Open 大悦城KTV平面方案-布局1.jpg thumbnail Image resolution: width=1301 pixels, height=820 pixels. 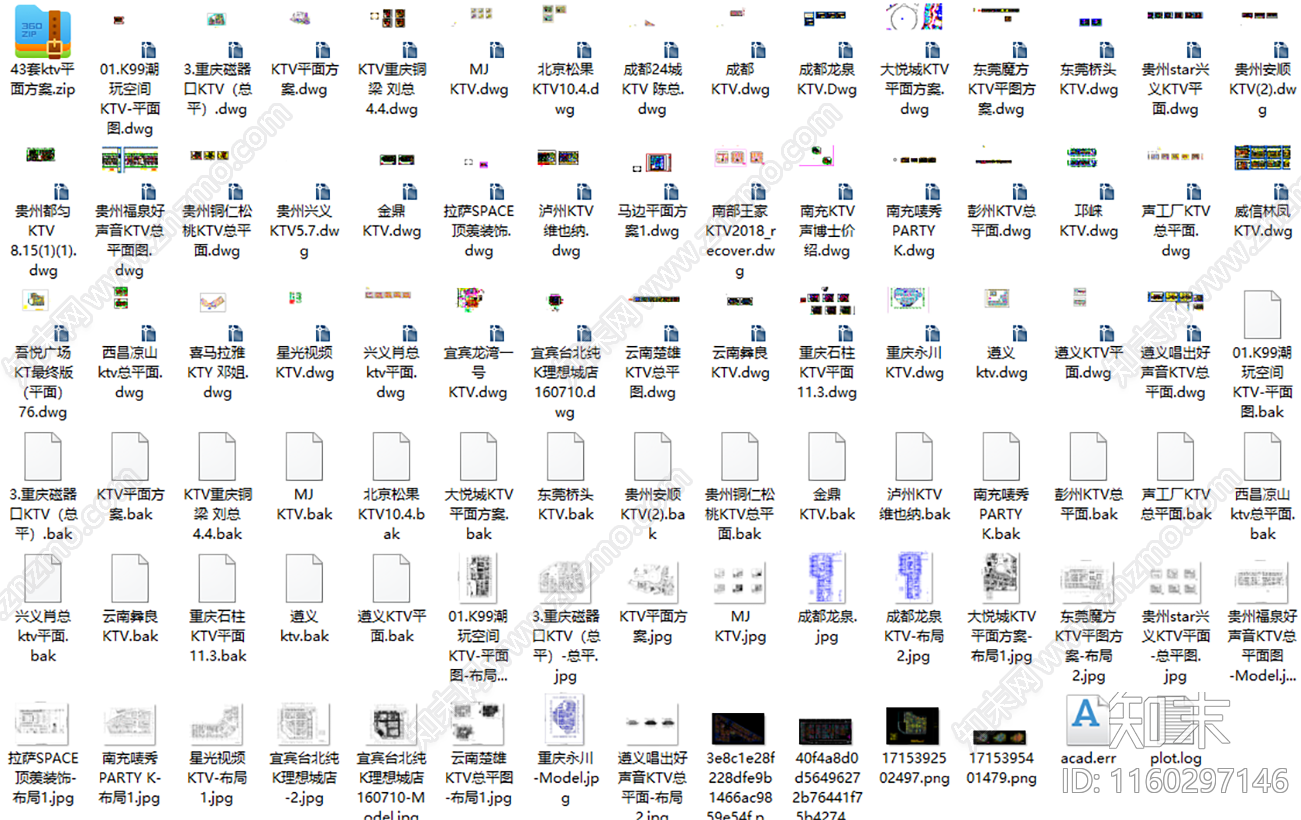point(1001,578)
